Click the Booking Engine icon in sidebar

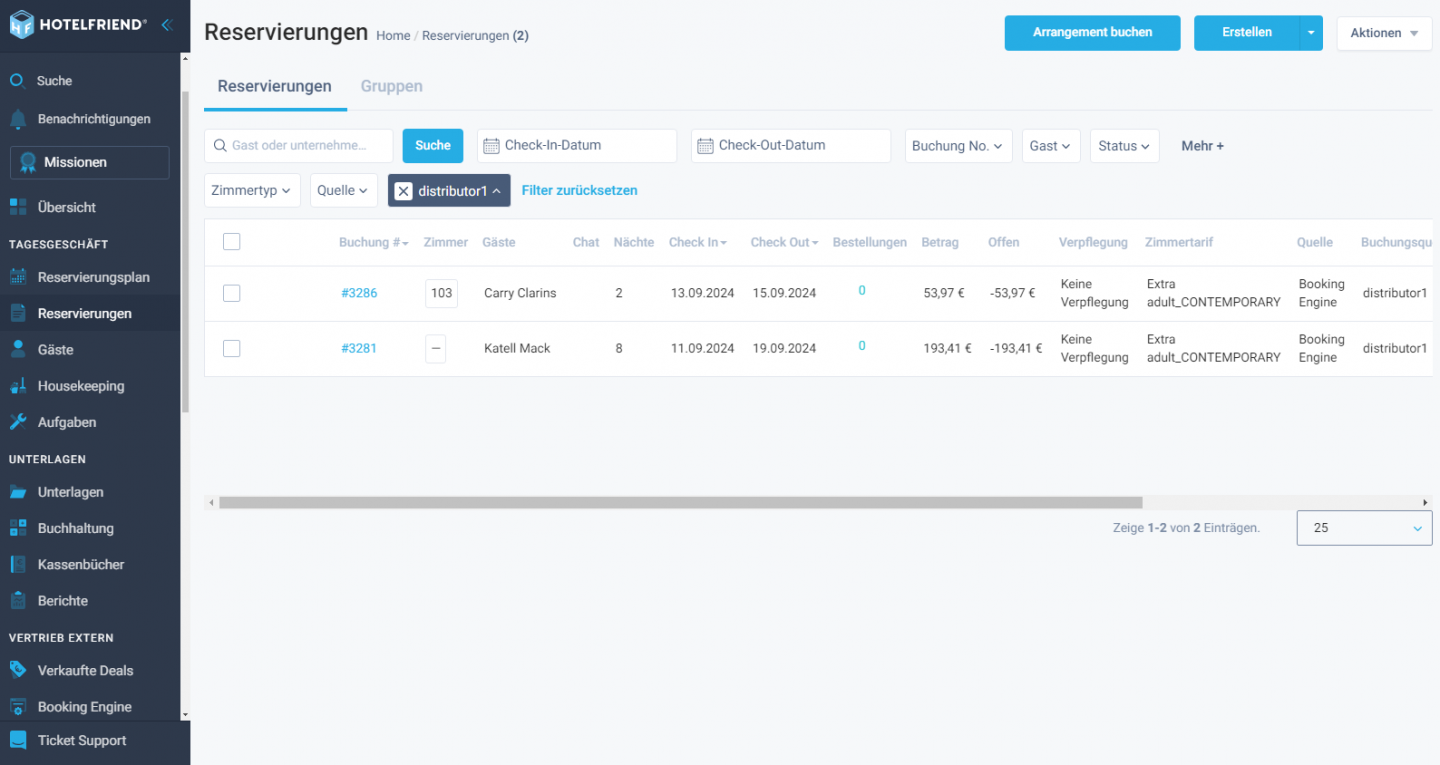point(18,706)
